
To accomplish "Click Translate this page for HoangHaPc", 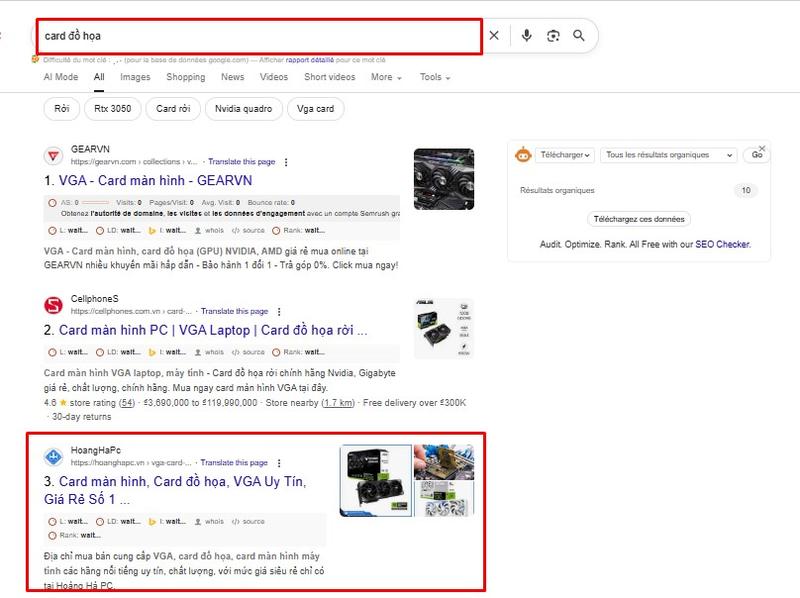I will coord(234,463).
